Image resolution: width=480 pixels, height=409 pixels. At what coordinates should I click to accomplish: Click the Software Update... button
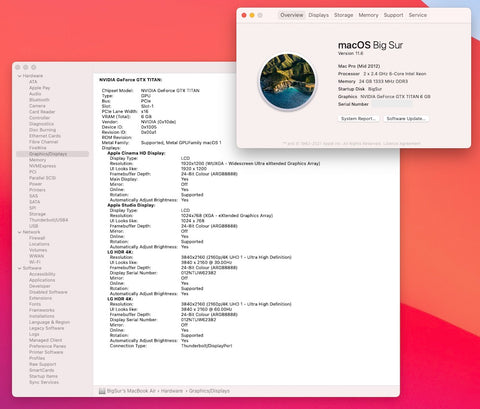[x=406, y=119]
